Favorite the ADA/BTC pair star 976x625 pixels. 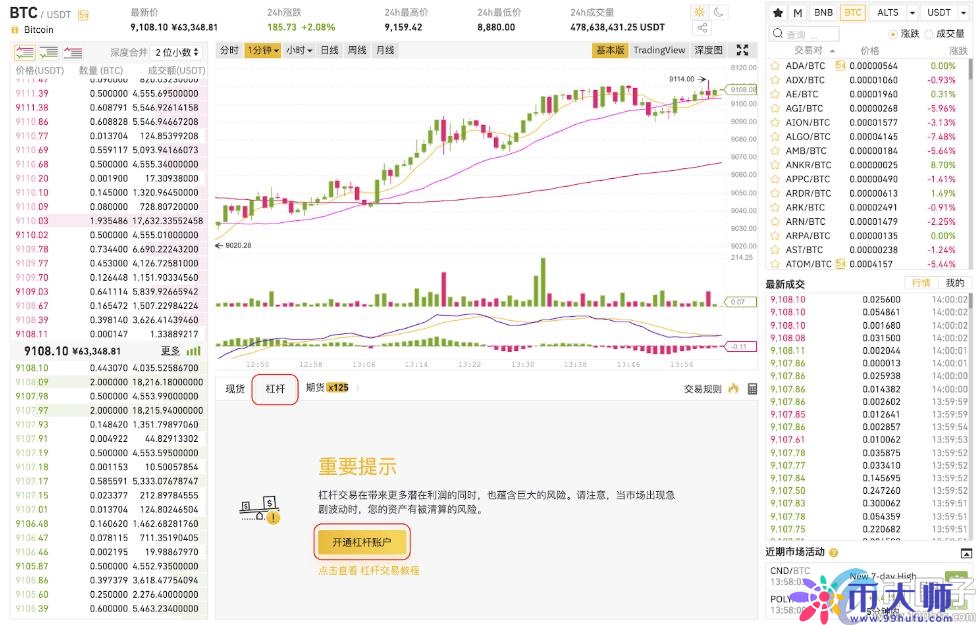[x=775, y=66]
